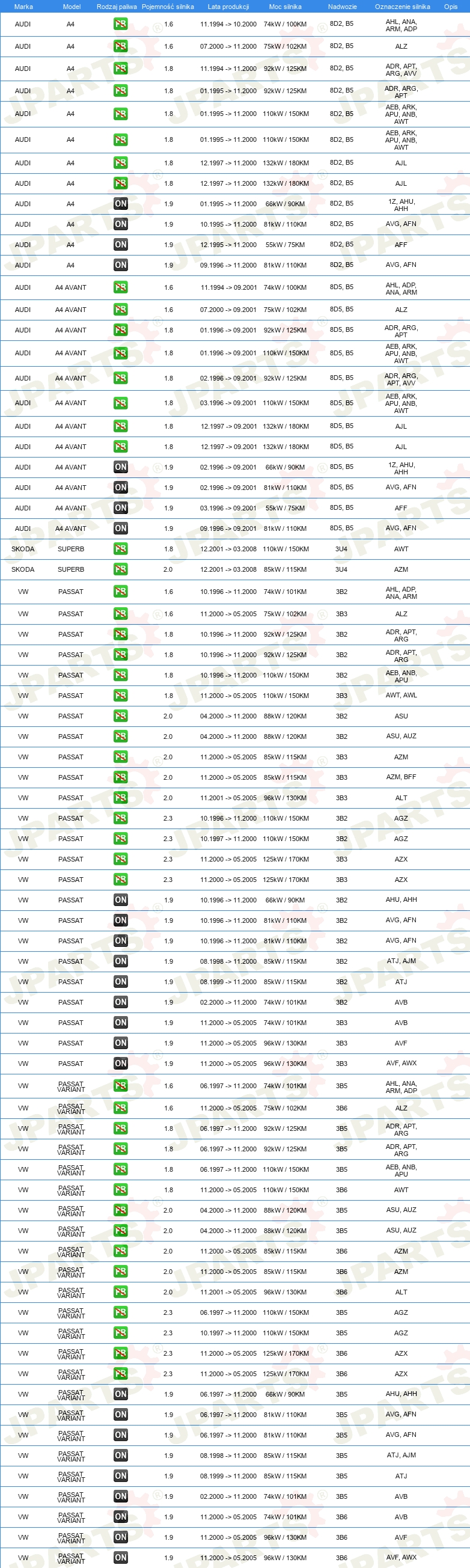
Task: Click petrol fuel icon for AUDI A4 8D2 ALZ
Action: [x=121, y=46]
